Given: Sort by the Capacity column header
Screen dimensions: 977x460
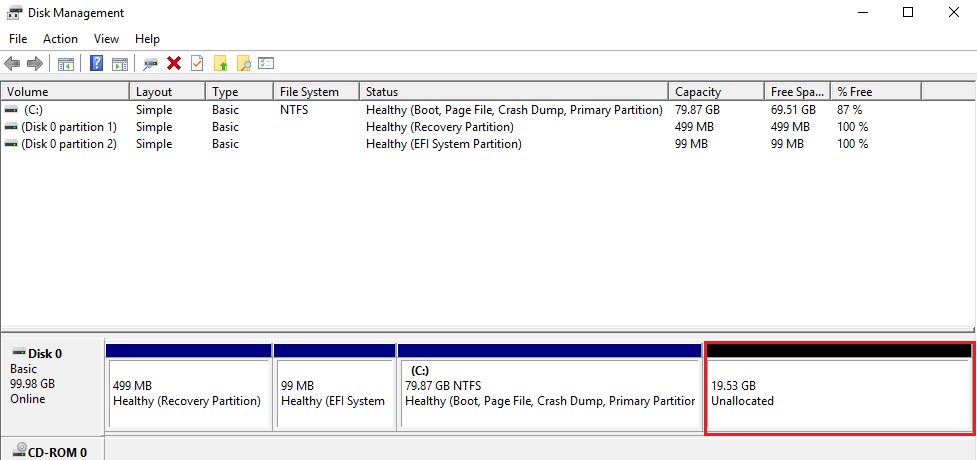Looking at the screenshot, I should 717,92.
